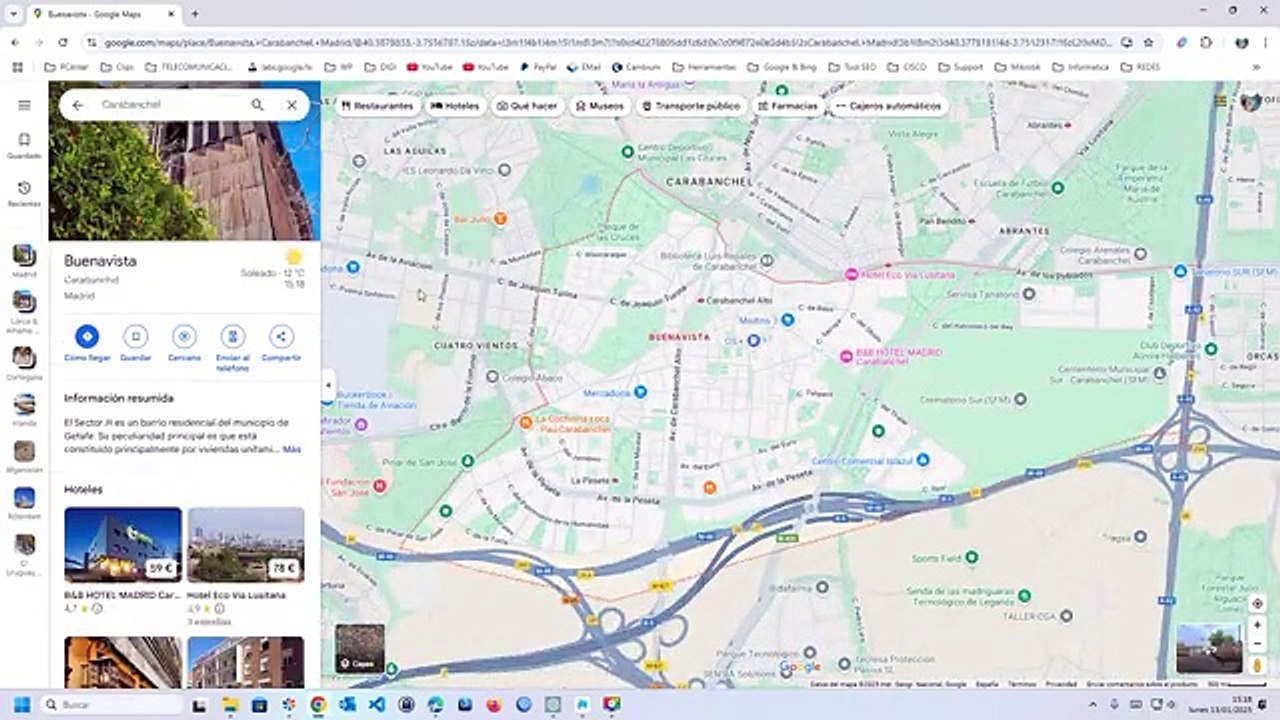Click the La Cochinita Loca restaurant pin
Image resolution: width=1280 pixels, height=720 pixels.
pyautogui.click(x=525, y=422)
